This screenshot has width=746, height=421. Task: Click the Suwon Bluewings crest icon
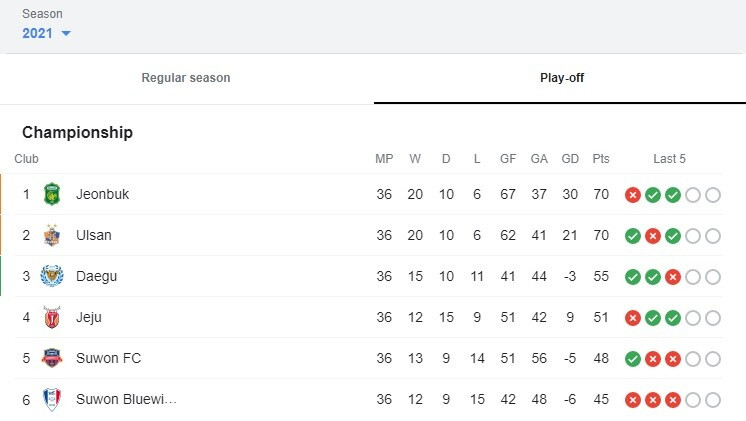(52, 399)
